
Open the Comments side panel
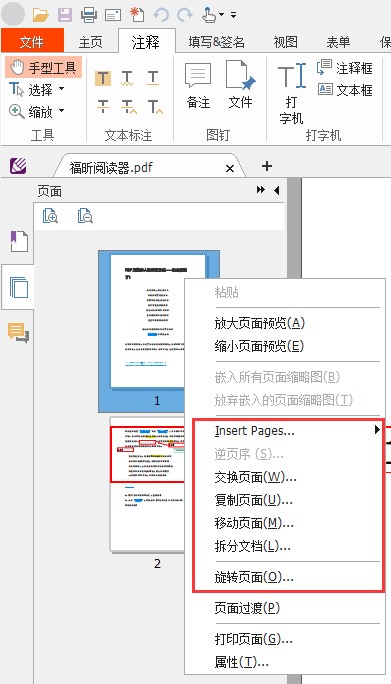point(18,332)
